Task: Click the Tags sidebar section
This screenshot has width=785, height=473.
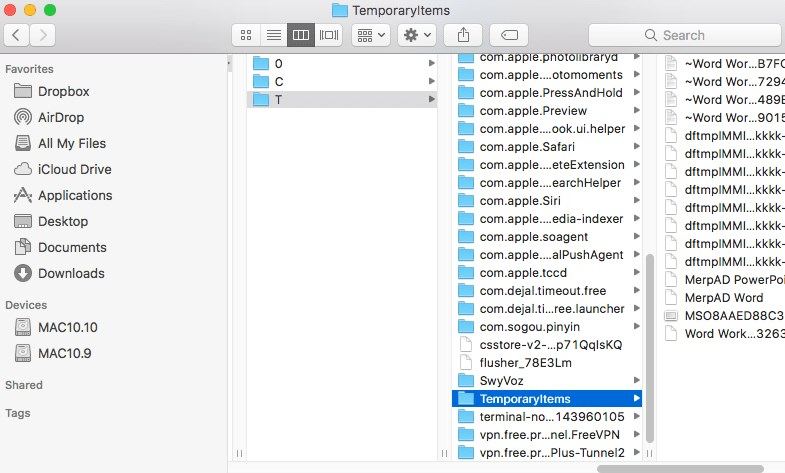Action: coord(18,413)
